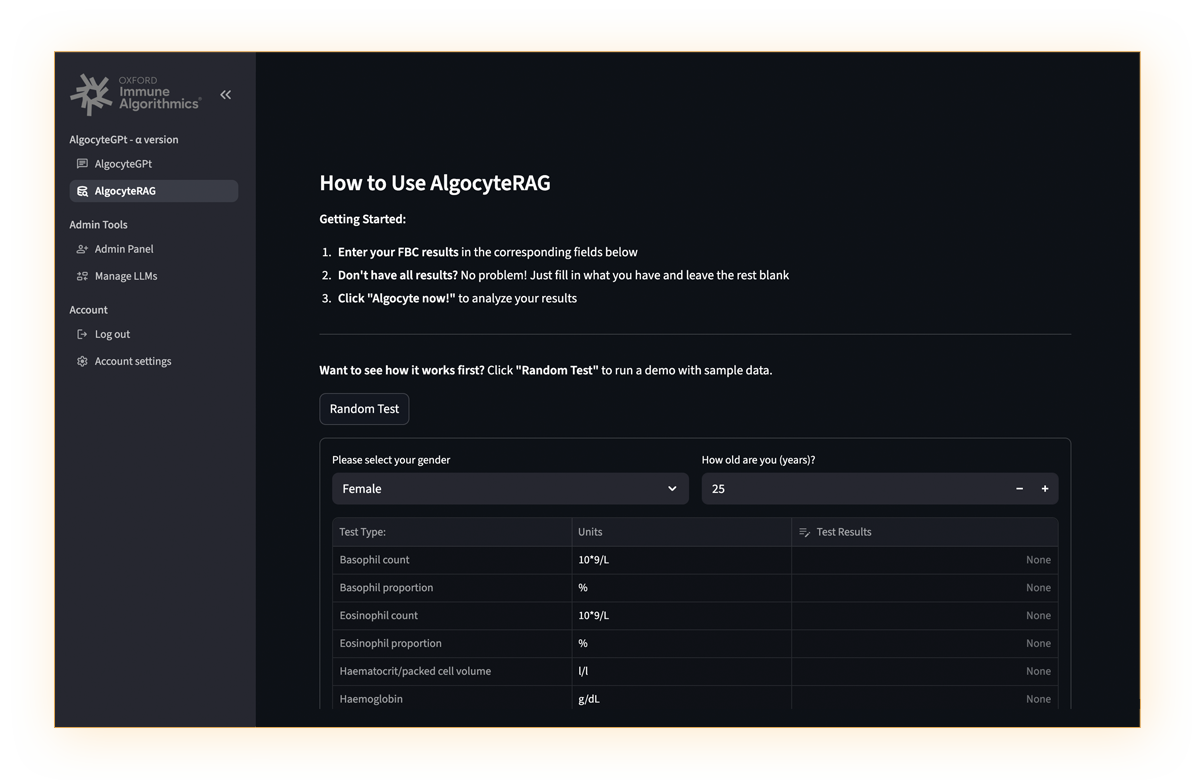Open the AlgocyteGPt page
The image size is (1192, 780).
[154, 163]
